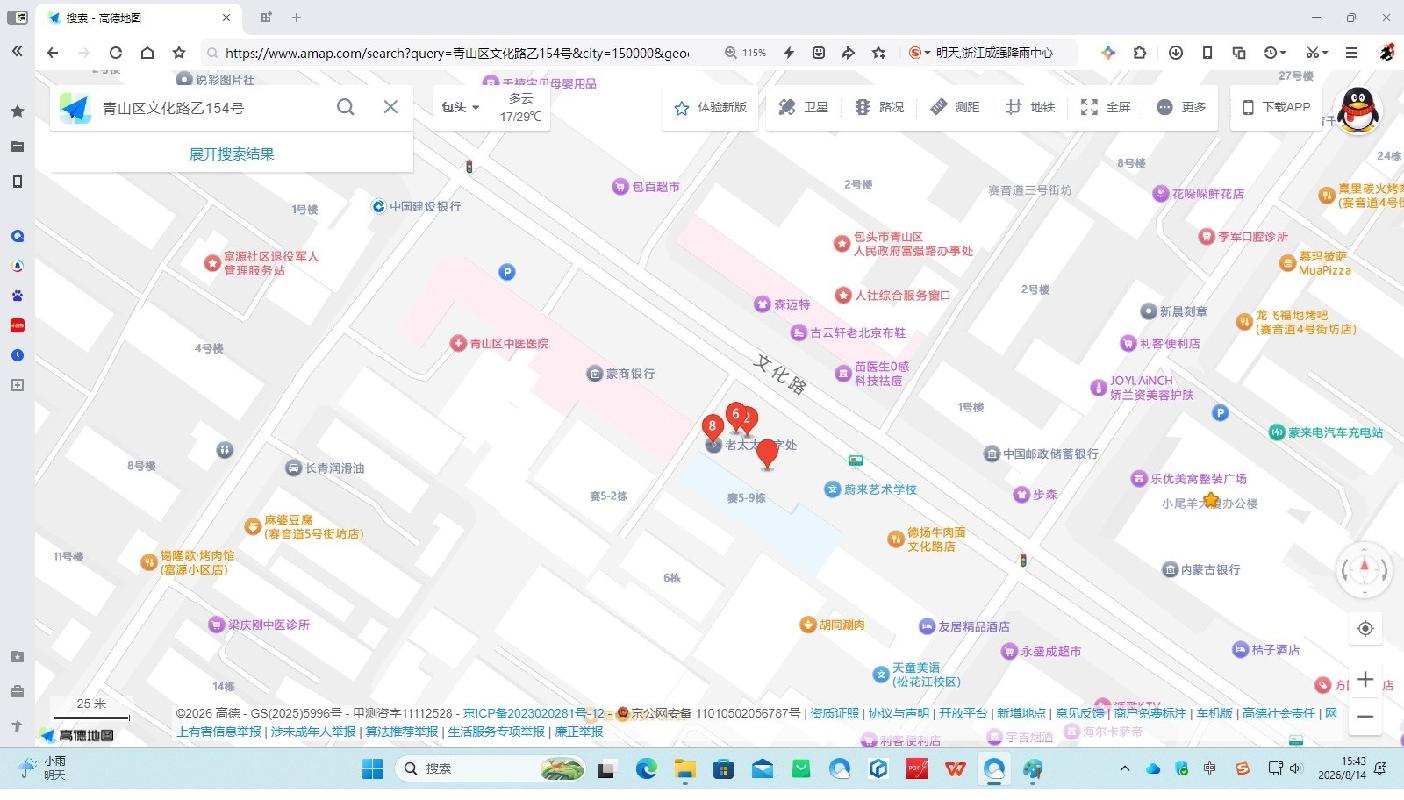The image size is (1404, 800).
Task: Open the sidebar favorites star
Action: tap(17, 111)
